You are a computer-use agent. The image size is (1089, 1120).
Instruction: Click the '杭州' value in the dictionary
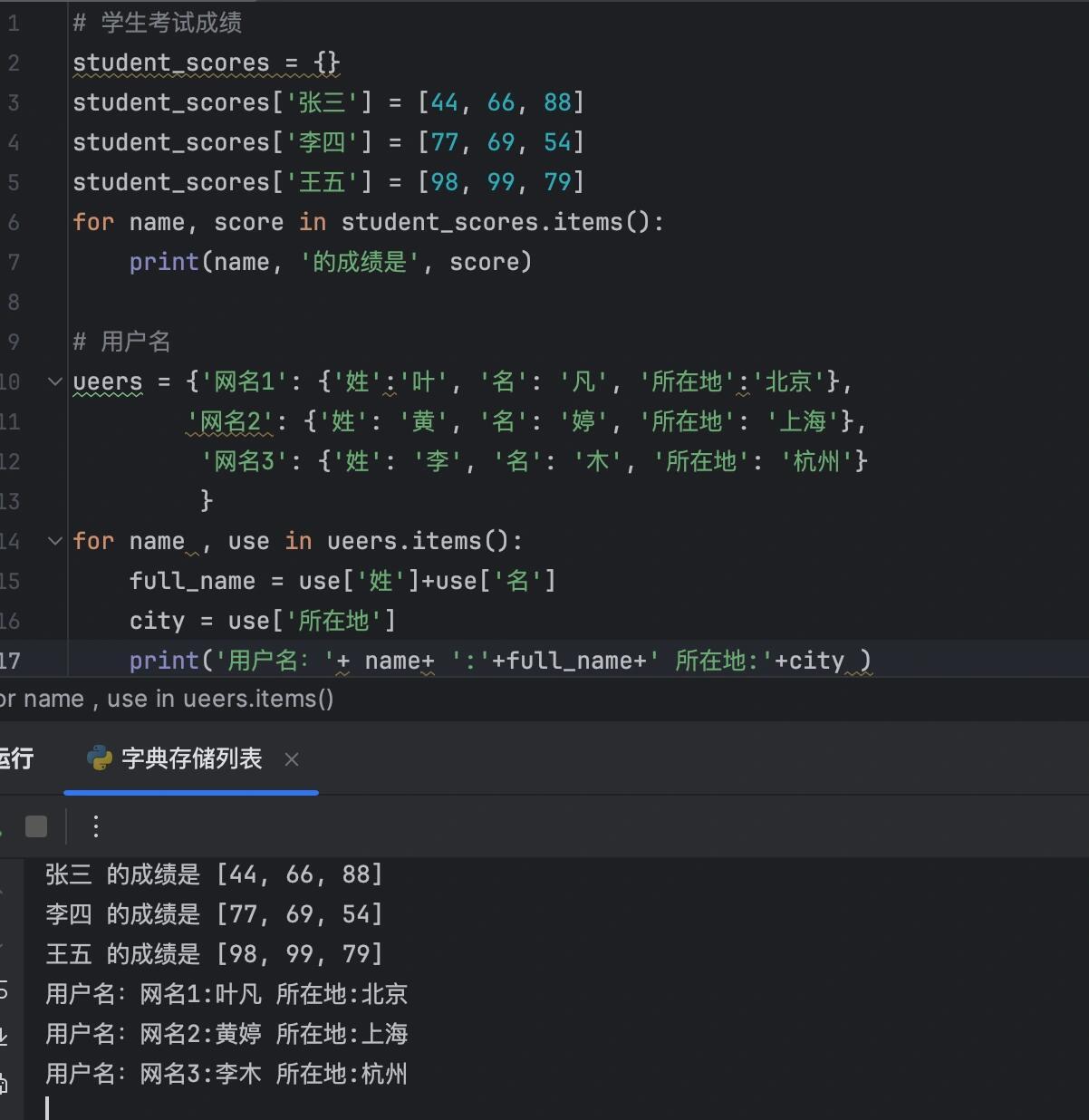point(817,461)
